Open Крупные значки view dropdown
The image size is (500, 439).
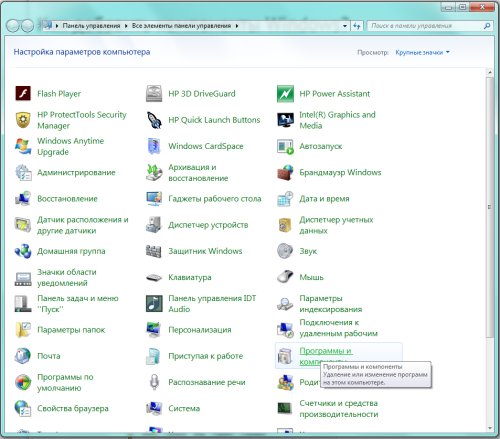[x=422, y=52]
